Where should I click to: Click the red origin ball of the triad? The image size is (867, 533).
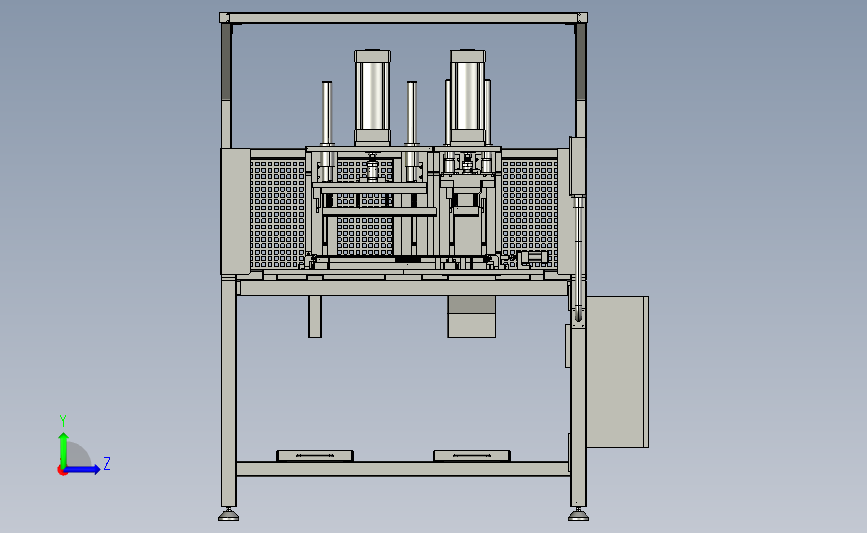point(62,471)
